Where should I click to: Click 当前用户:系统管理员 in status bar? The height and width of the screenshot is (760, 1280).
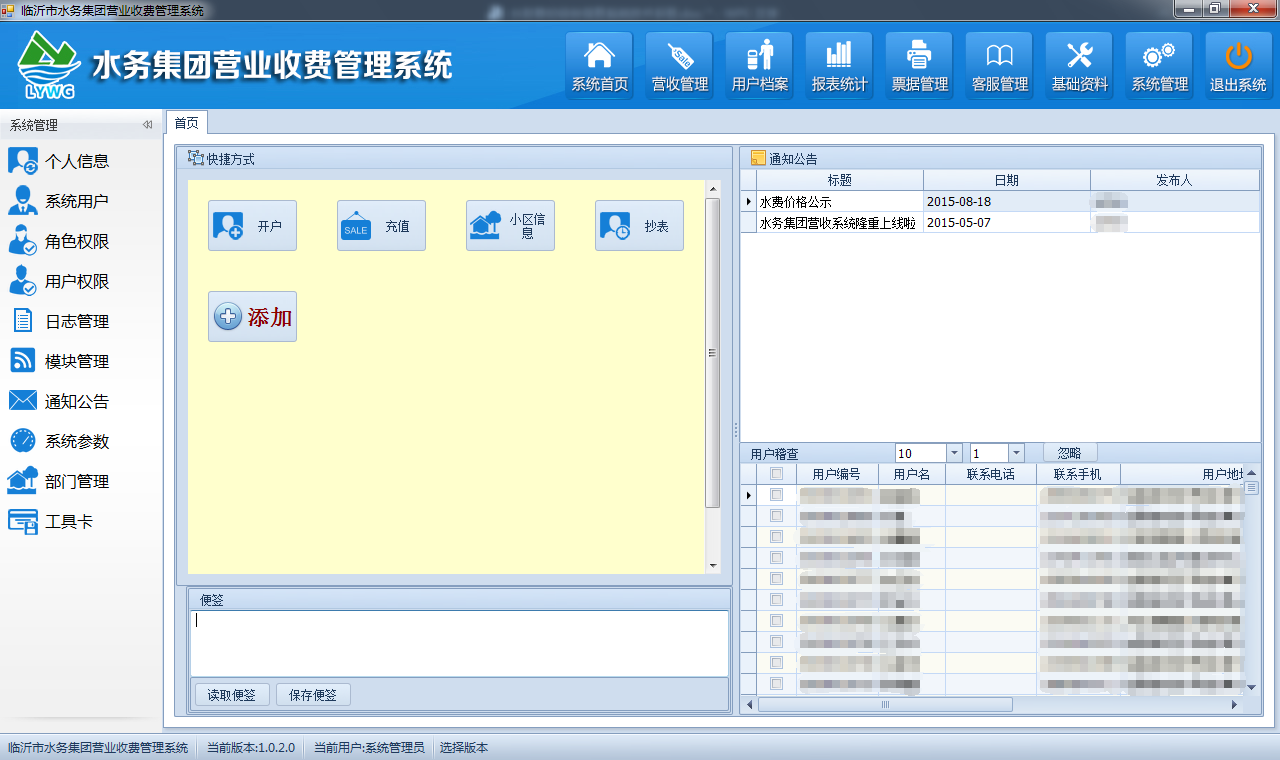tap(369, 748)
